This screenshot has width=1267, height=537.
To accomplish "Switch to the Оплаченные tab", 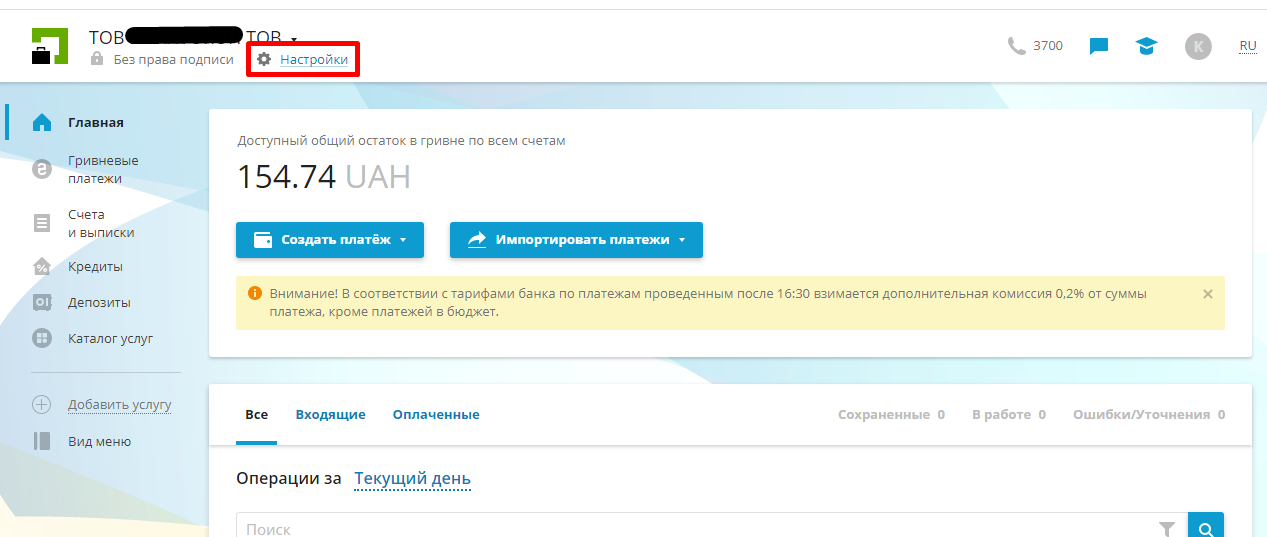I will point(436,415).
